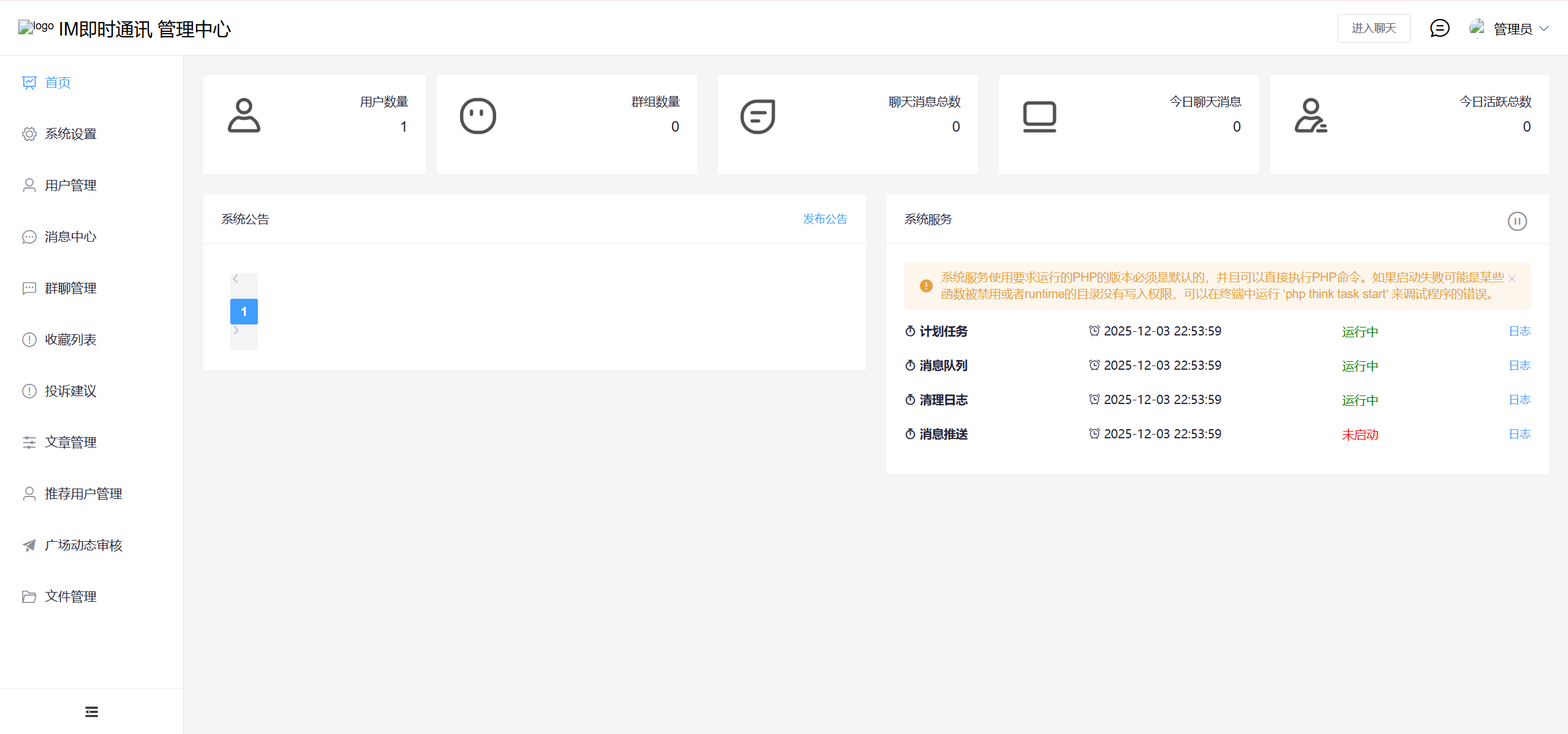Open the 日志 link for 消息推送

pyautogui.click(x=1519, y=434)
